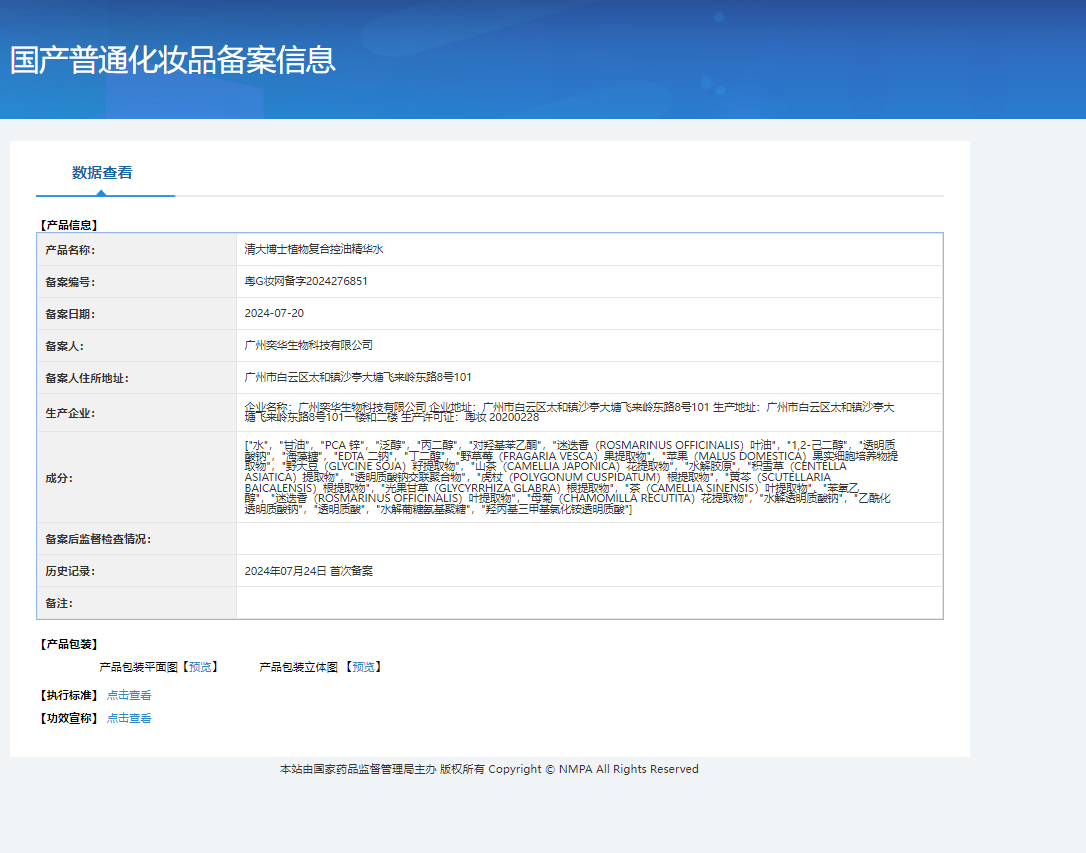This screenshot has height=853, width=1086.
Task: Click the 成分 ingredients list text
Action: pos(570,477)
